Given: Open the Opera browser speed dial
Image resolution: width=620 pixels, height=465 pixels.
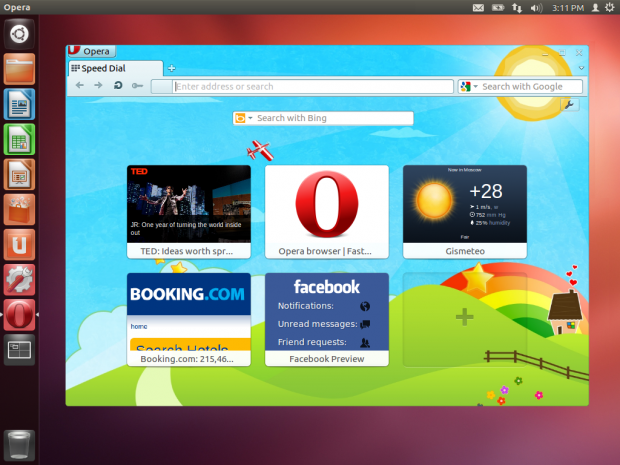Looking at the screenshot, I should tap(327, 212).
